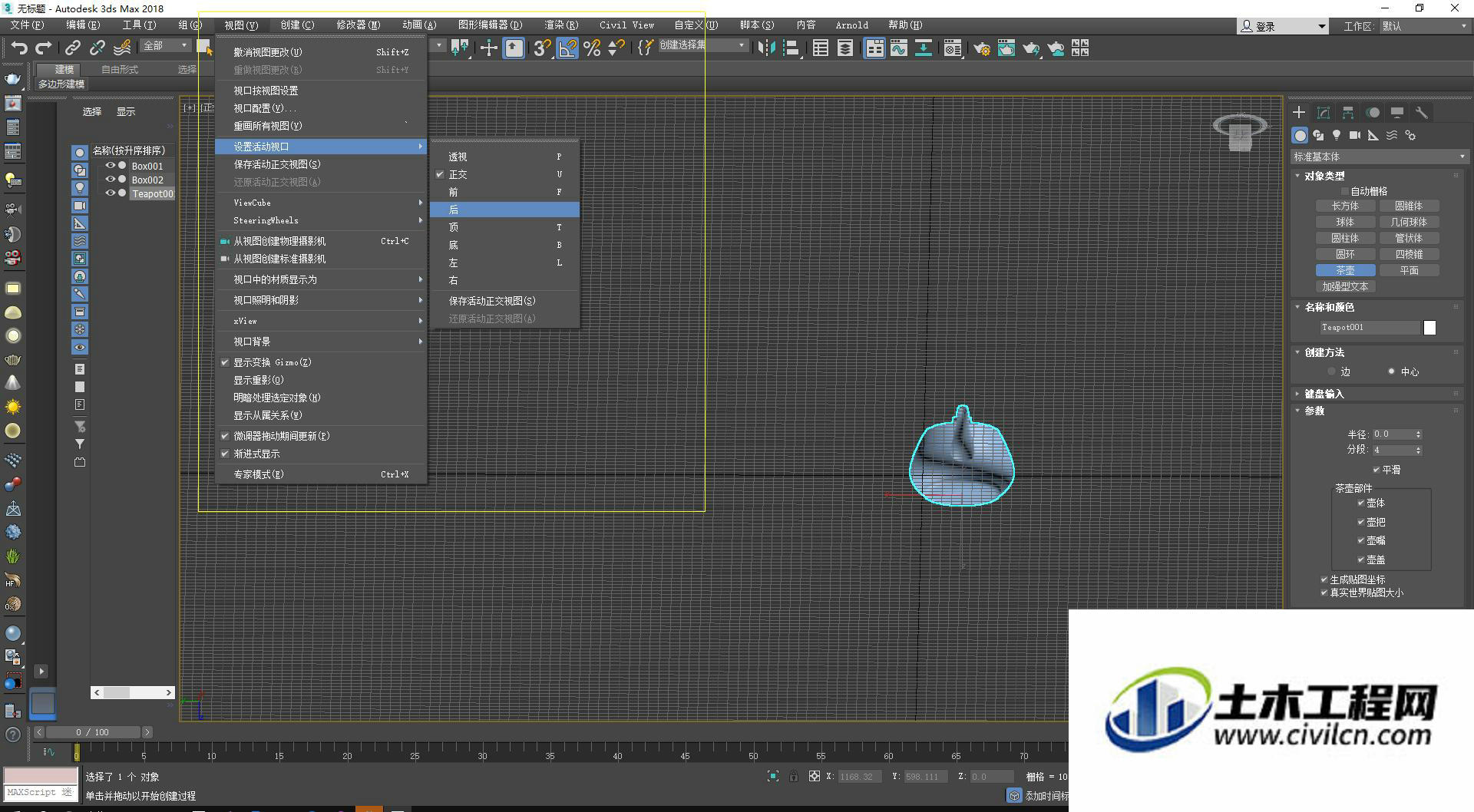The height and width of the screenshot is (812, 1474).
Task: Select the 边 creation method radio
Action: click(1332, 371)
